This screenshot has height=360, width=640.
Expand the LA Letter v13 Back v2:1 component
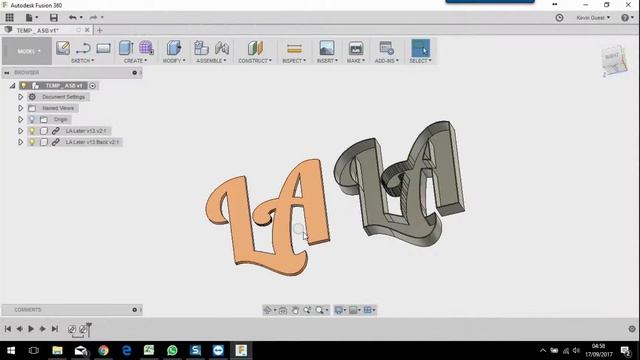click(20, 142)
